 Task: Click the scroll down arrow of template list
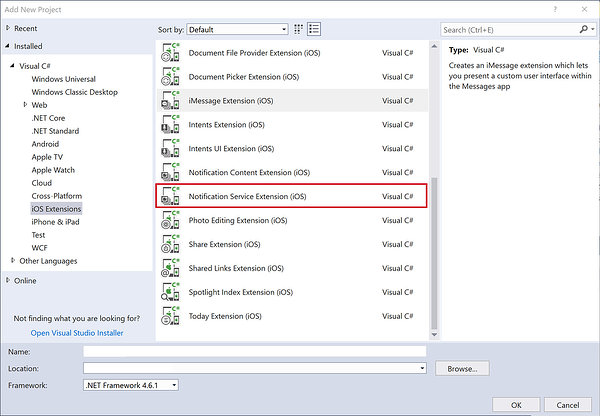(x=434, y=334)
